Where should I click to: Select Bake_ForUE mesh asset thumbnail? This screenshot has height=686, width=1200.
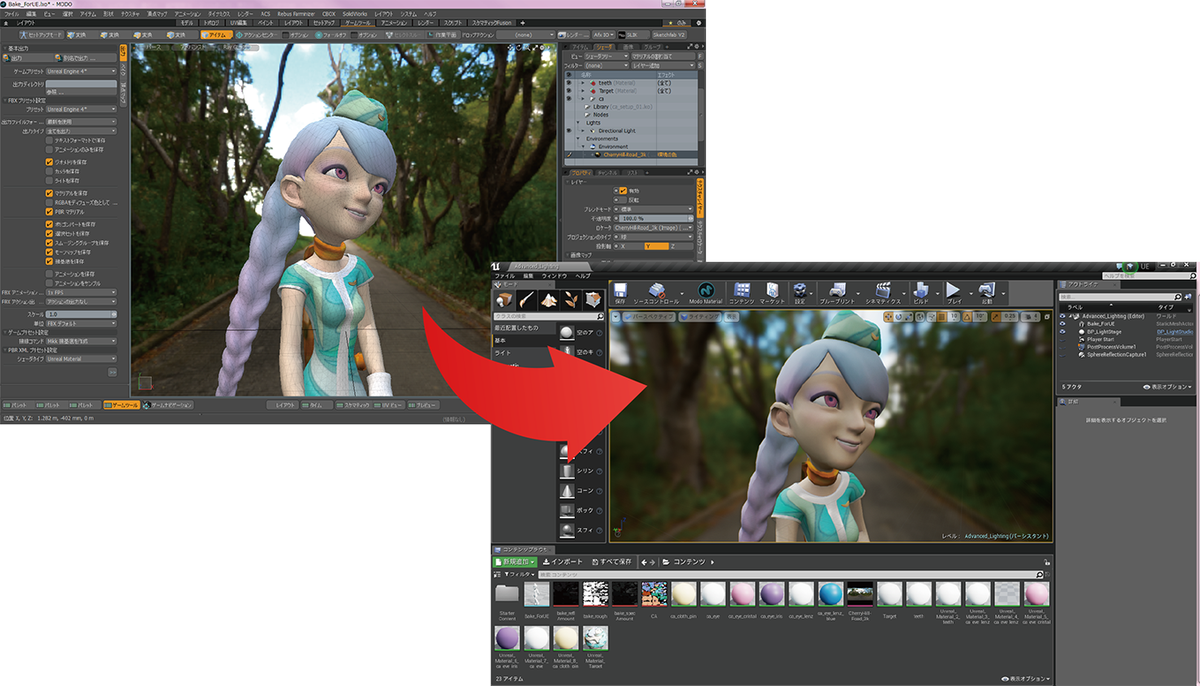[x=536, y=594]
